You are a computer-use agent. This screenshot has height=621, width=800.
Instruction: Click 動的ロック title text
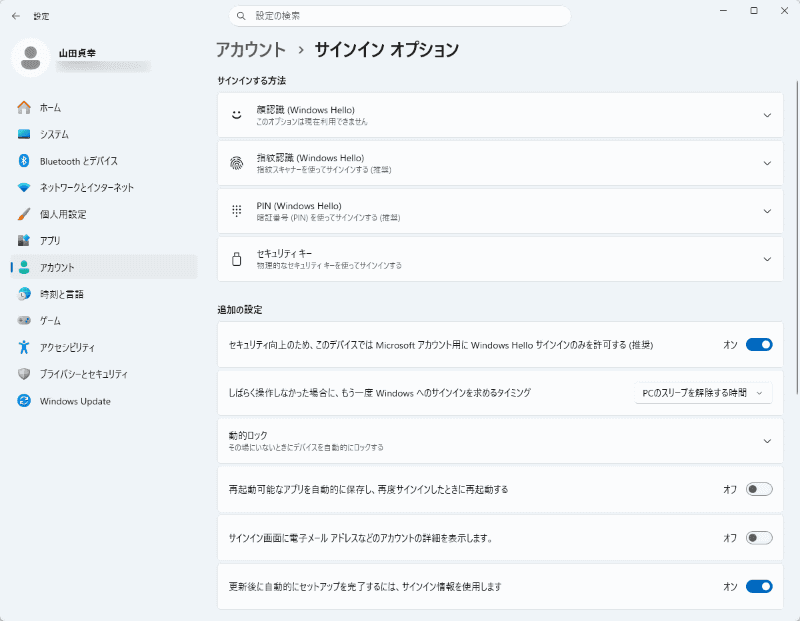(x=248, y=435)
